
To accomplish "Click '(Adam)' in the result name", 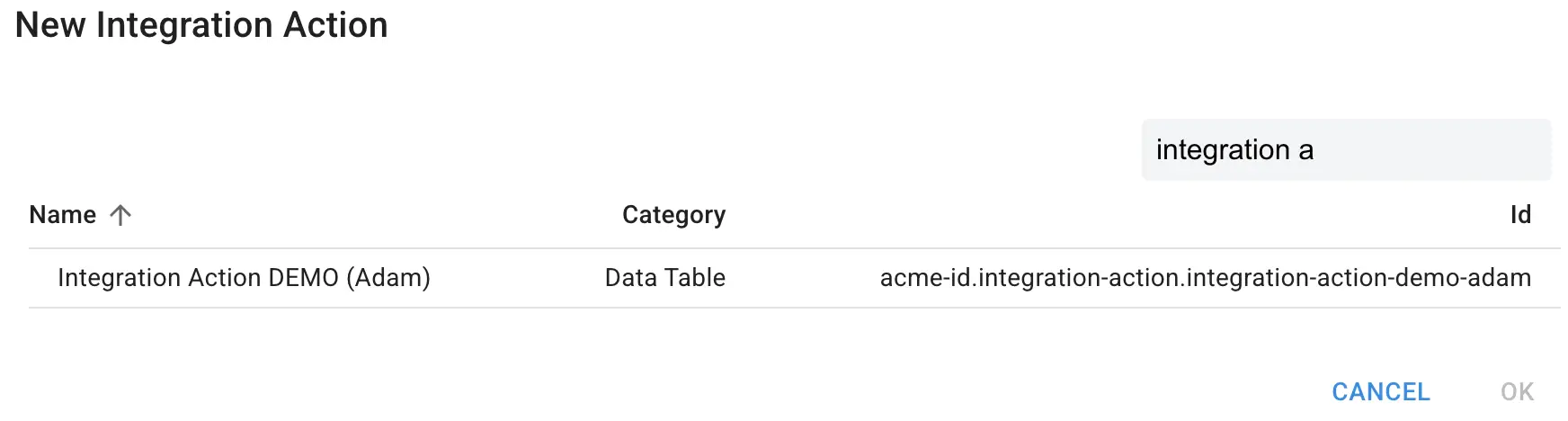I will [x=388, y=278].
